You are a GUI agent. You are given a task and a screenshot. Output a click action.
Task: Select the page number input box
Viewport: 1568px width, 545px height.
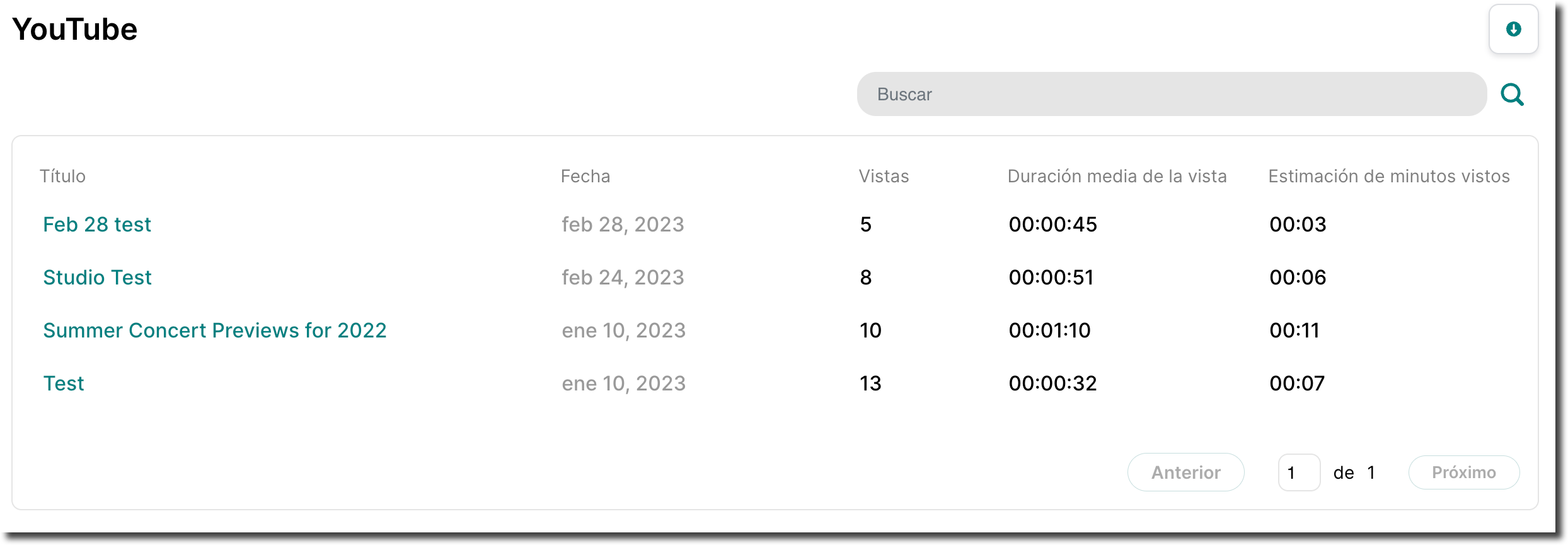[x=1299, y=472]
